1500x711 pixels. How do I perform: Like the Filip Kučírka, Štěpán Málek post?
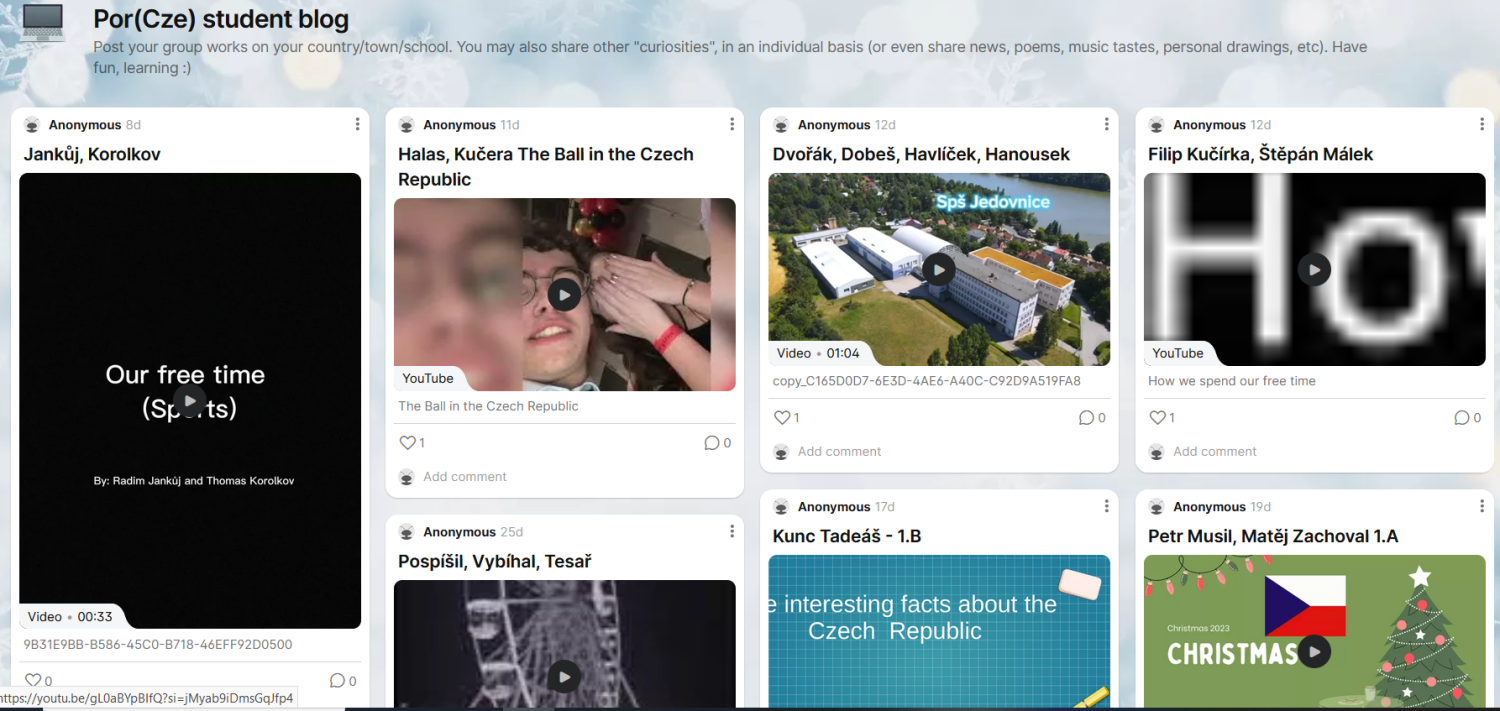click(1157, 418)
